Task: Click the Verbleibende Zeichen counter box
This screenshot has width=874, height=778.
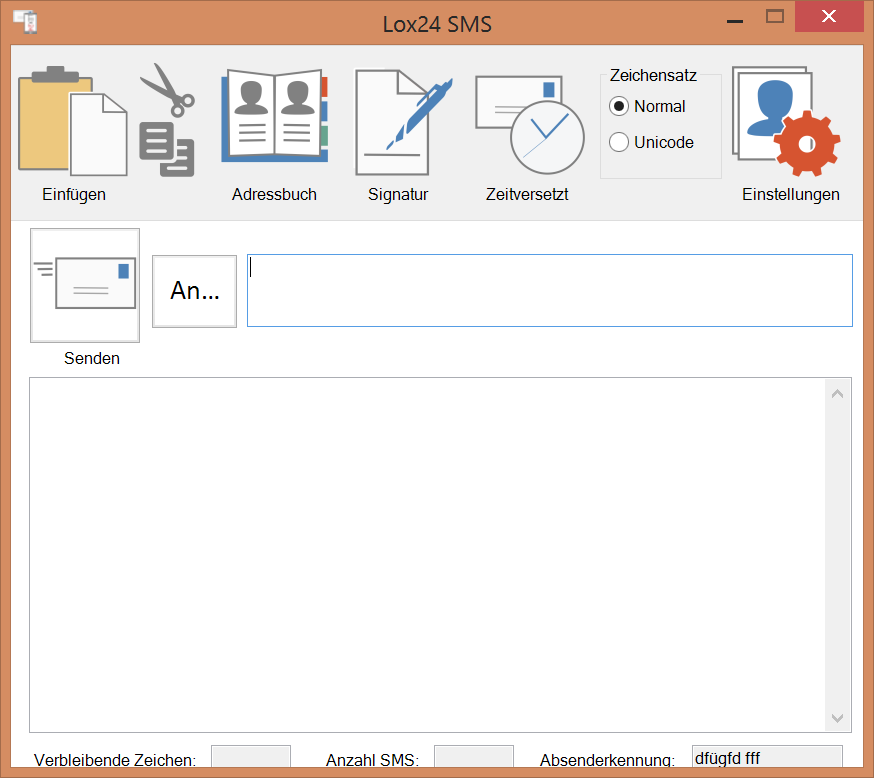Action: pos(251,757)
